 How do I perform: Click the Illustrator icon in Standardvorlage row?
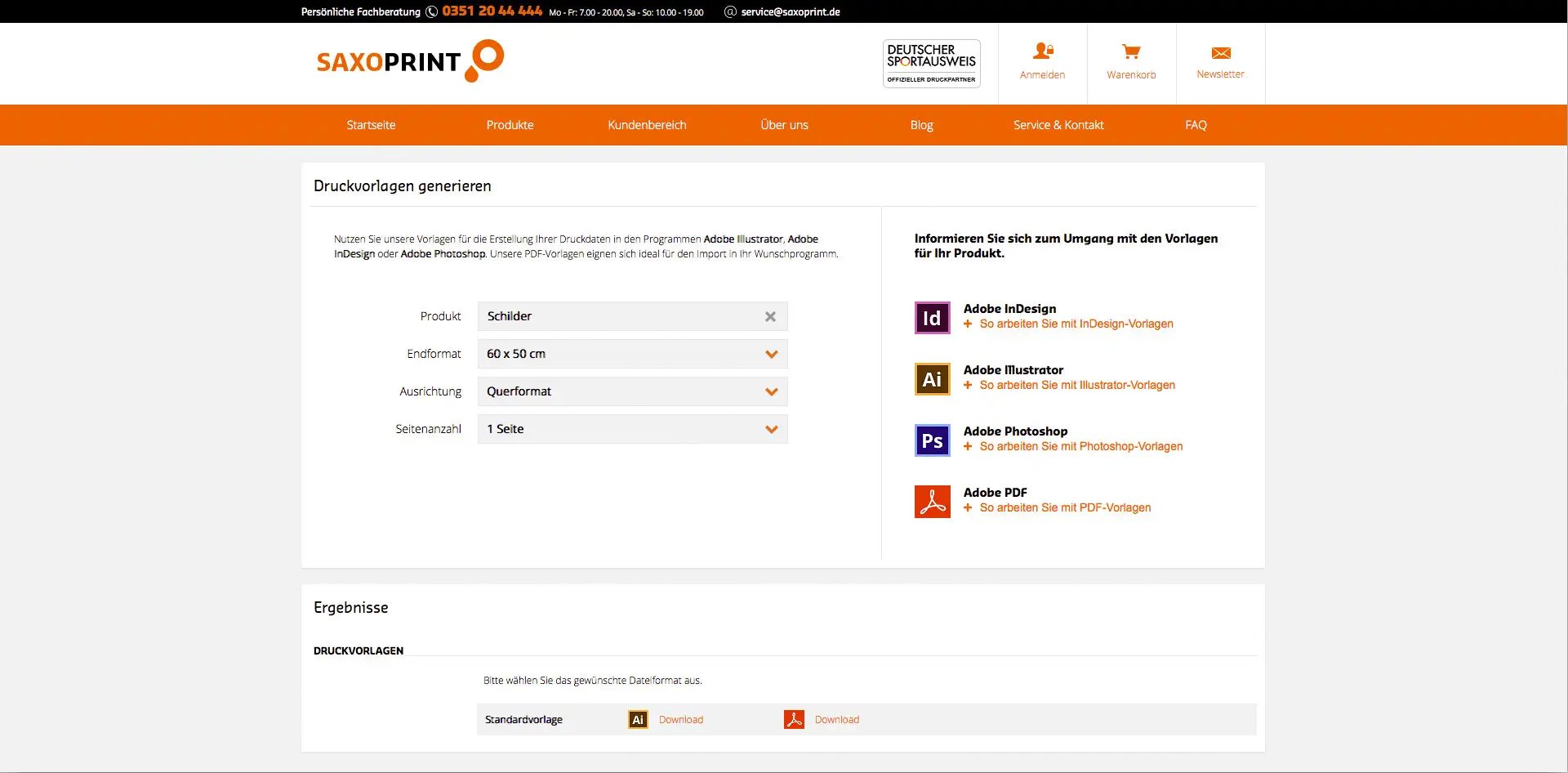point(638,720)
